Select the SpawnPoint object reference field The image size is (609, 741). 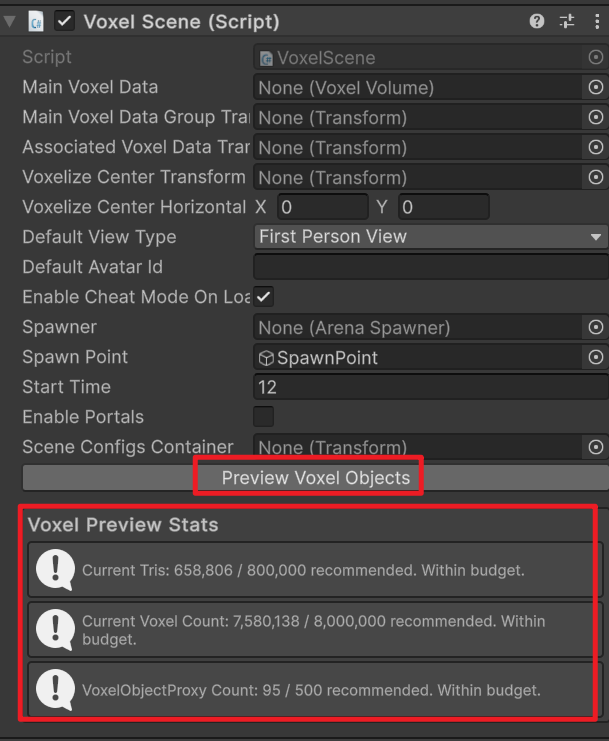[418, 357]
